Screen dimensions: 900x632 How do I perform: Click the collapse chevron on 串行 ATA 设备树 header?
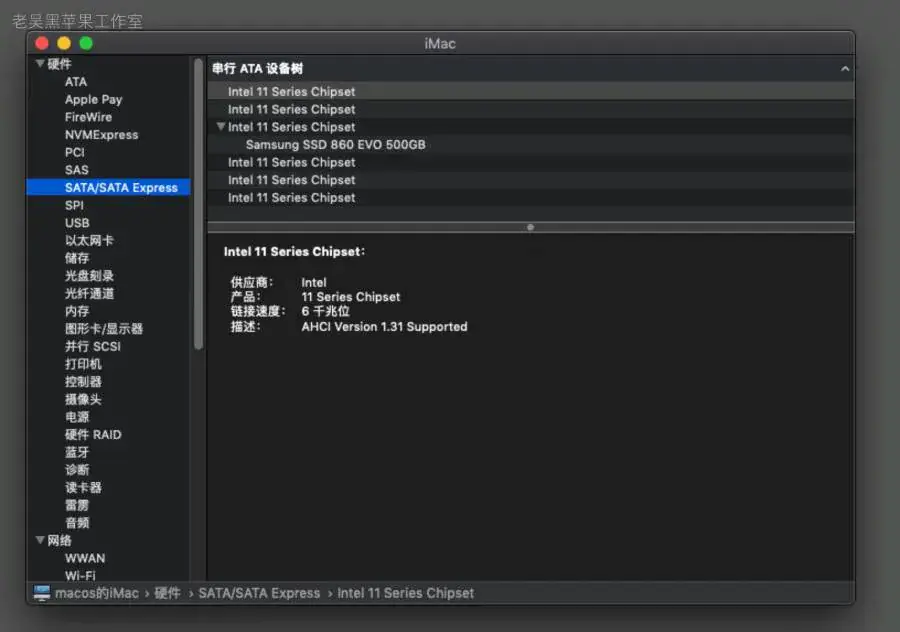pyautogui.click(x=844, y=69)
